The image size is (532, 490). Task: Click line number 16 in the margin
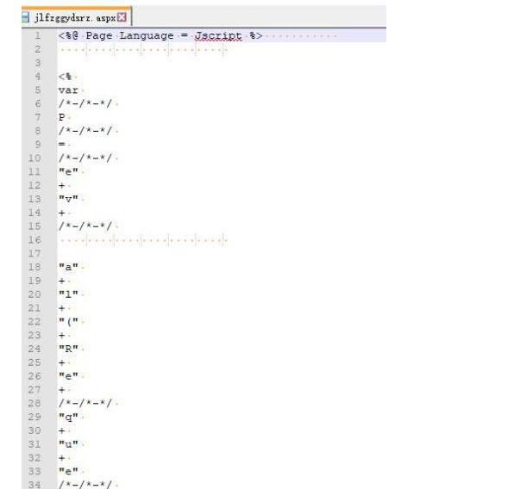tap(35, 240)
